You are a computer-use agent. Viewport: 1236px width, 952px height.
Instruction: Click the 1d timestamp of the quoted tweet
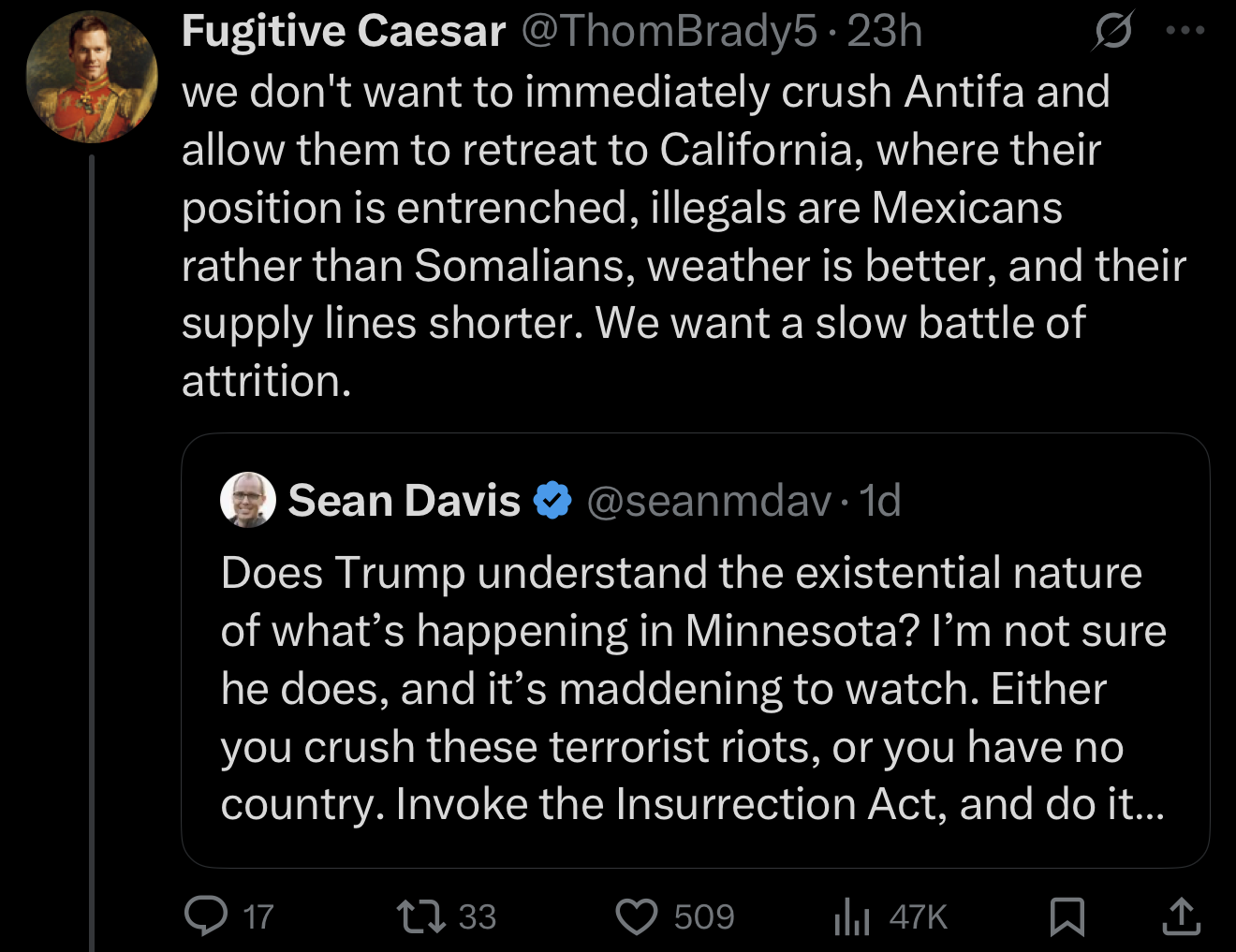click(880, 501)
